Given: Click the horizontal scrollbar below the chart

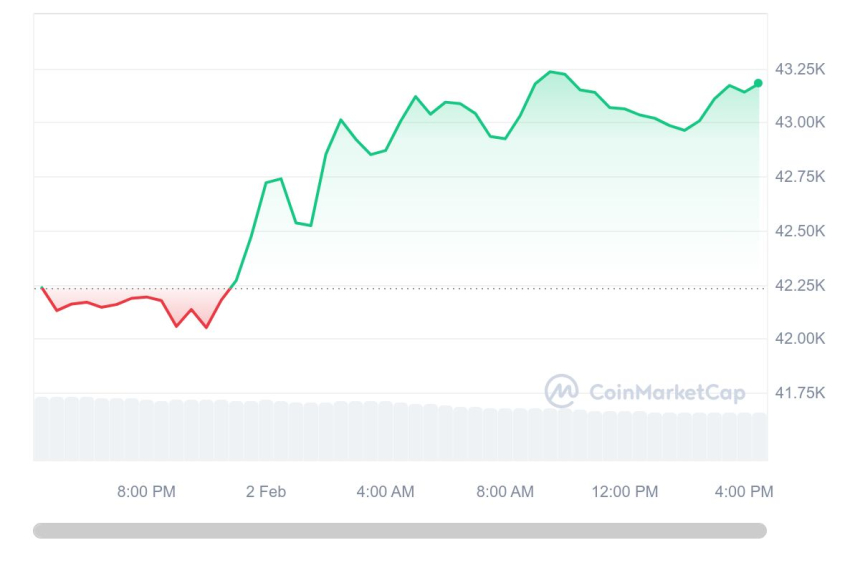Looking at the screenshot, I should click(x=400, y=531).
